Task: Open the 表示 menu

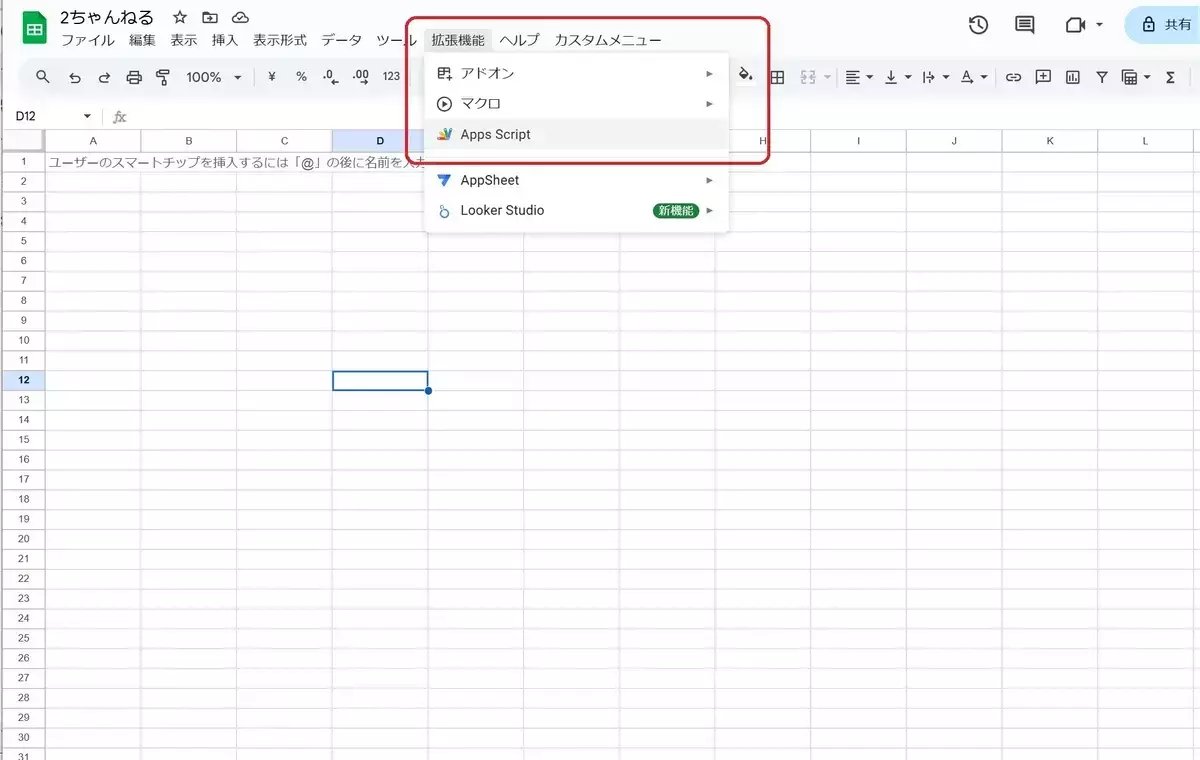Action: [x=183, y=40]
